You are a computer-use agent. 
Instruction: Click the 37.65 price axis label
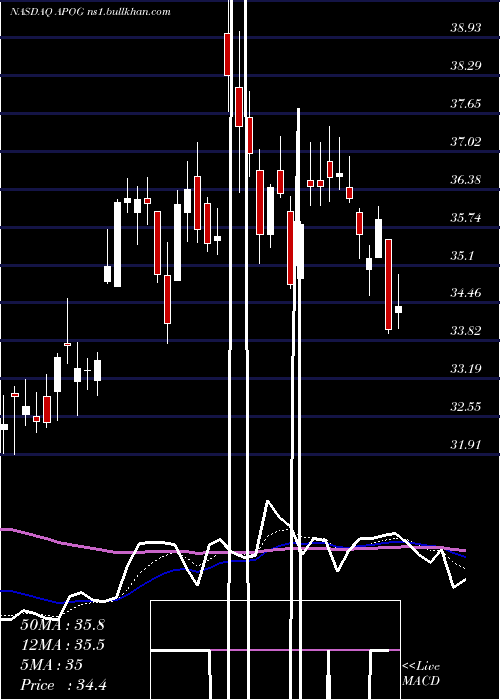(x=466, y=104)
